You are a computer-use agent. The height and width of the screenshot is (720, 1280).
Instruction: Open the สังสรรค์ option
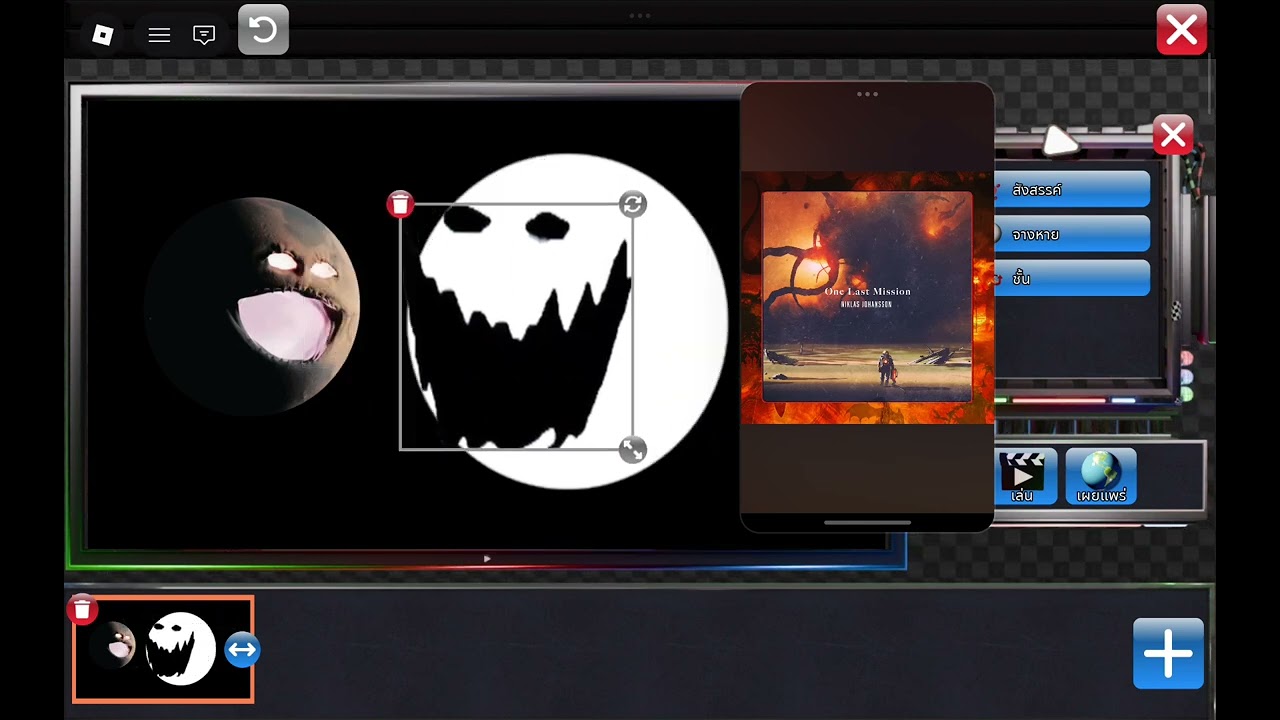(x=1073, y=189)
